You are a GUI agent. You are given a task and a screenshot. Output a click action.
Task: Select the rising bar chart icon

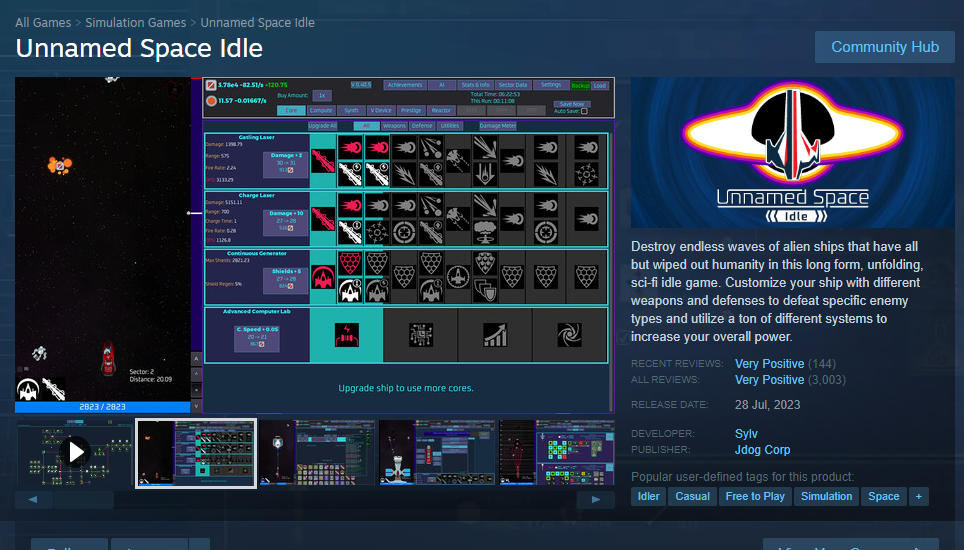point(495,335)
